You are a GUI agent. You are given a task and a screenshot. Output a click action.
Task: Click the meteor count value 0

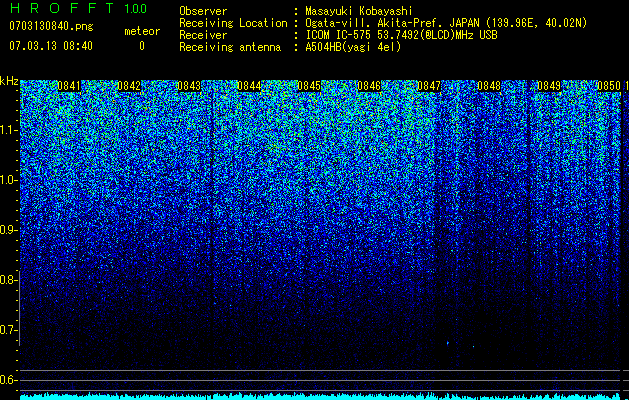click(142, 46)
